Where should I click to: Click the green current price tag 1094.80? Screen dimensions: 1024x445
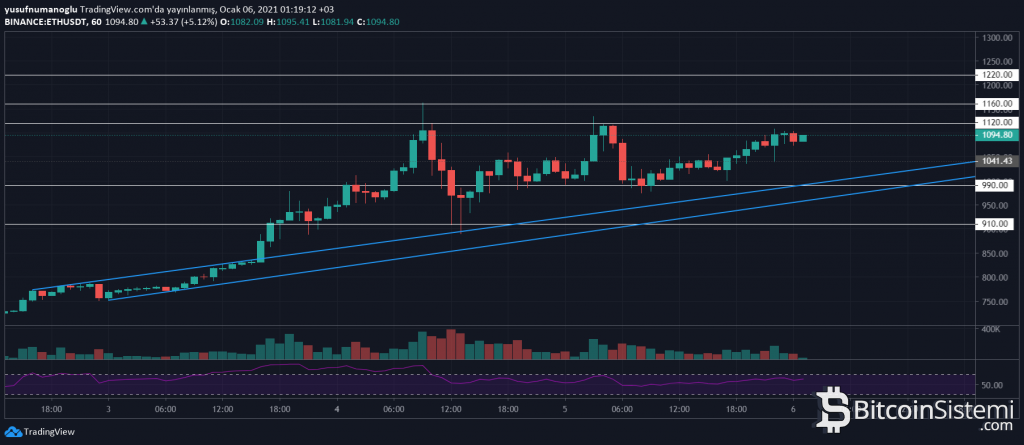click(996, 135)
